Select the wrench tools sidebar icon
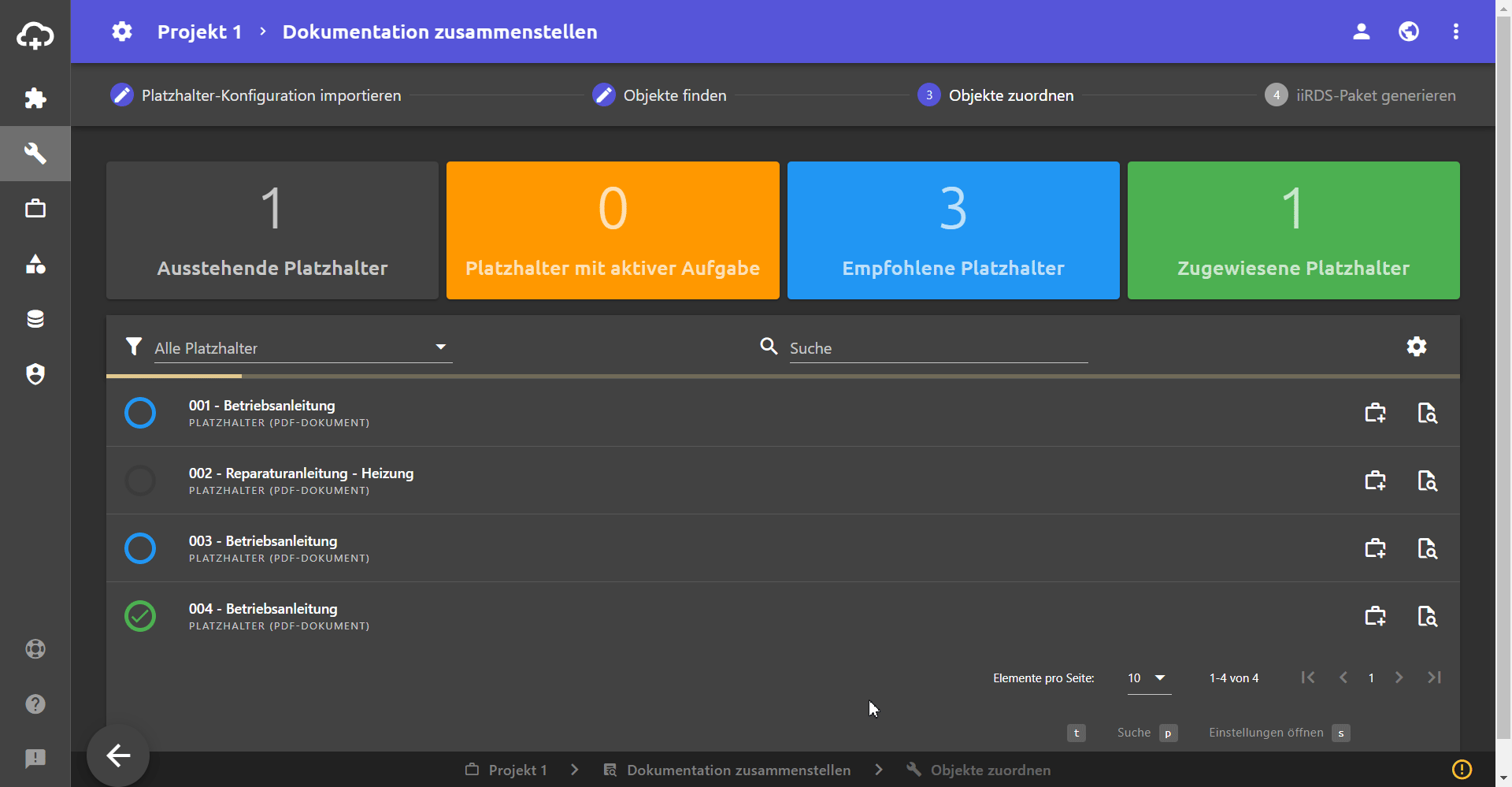1512x787 pixels. [x=35, y=153]
